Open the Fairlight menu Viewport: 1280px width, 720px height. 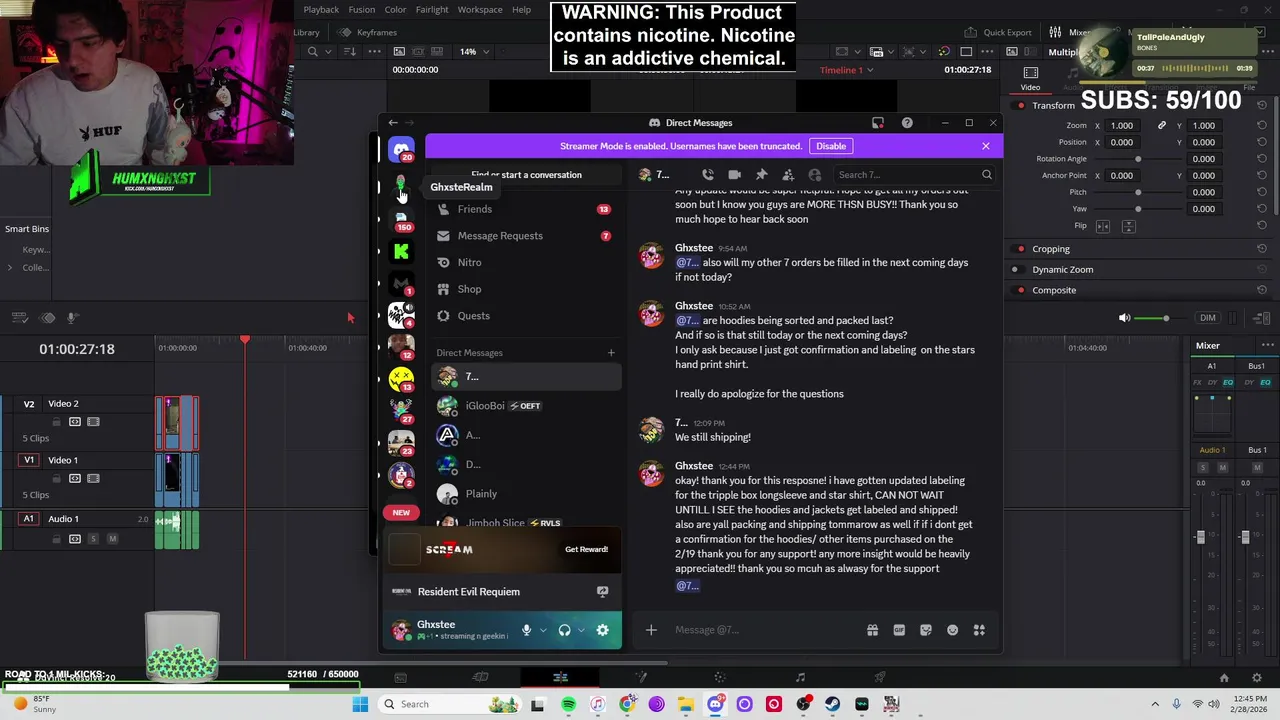(x=432, y=10)
